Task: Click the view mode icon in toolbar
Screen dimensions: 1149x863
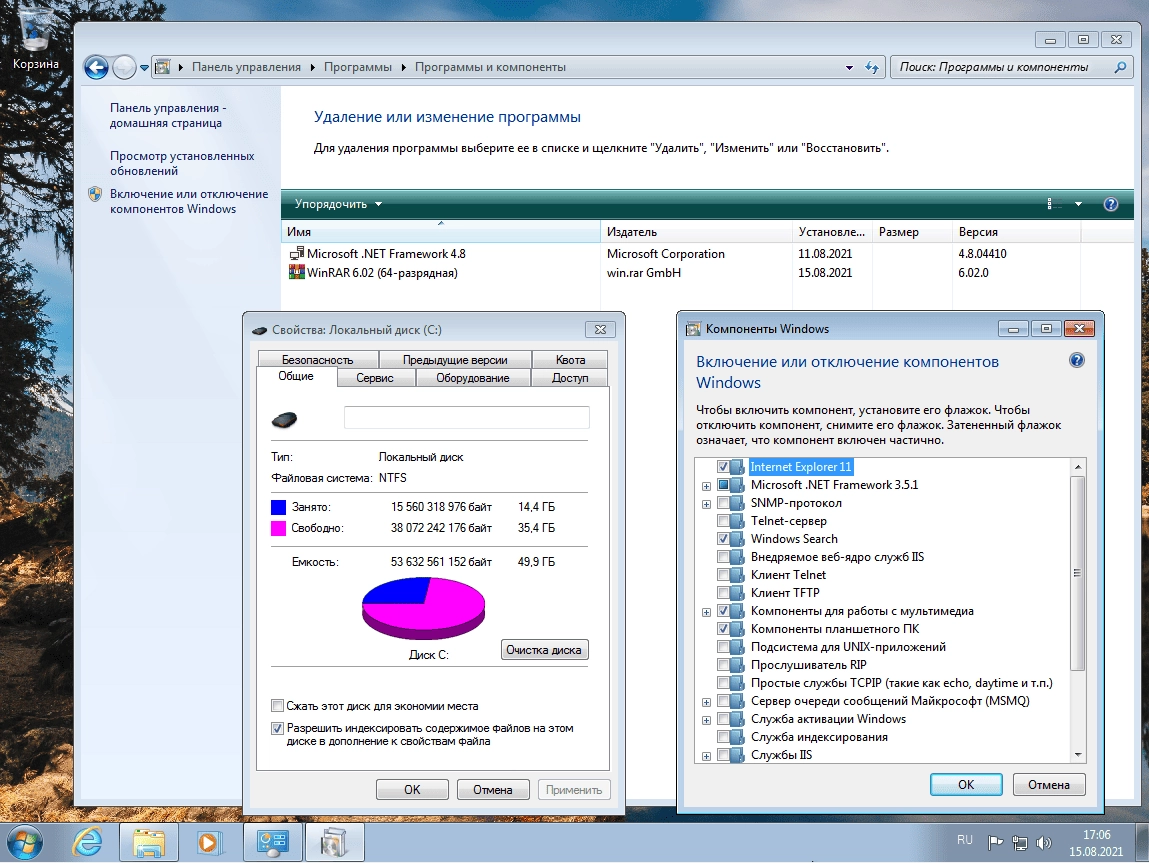Action: [x=1054, y=204]
